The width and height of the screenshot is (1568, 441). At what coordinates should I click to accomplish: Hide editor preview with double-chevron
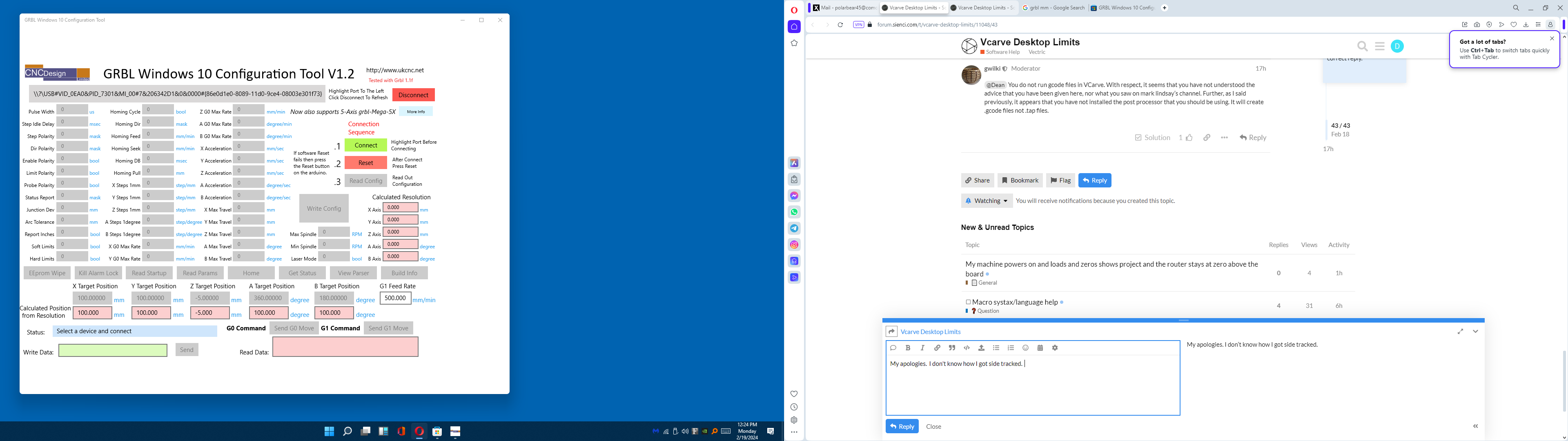click(1475, 426)
